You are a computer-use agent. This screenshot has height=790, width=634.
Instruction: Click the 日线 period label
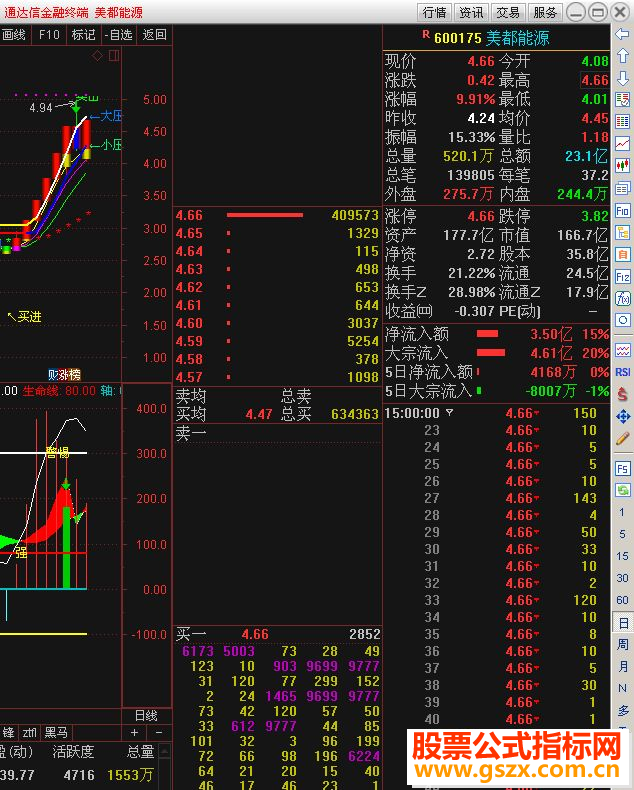[x=146, y=715]
